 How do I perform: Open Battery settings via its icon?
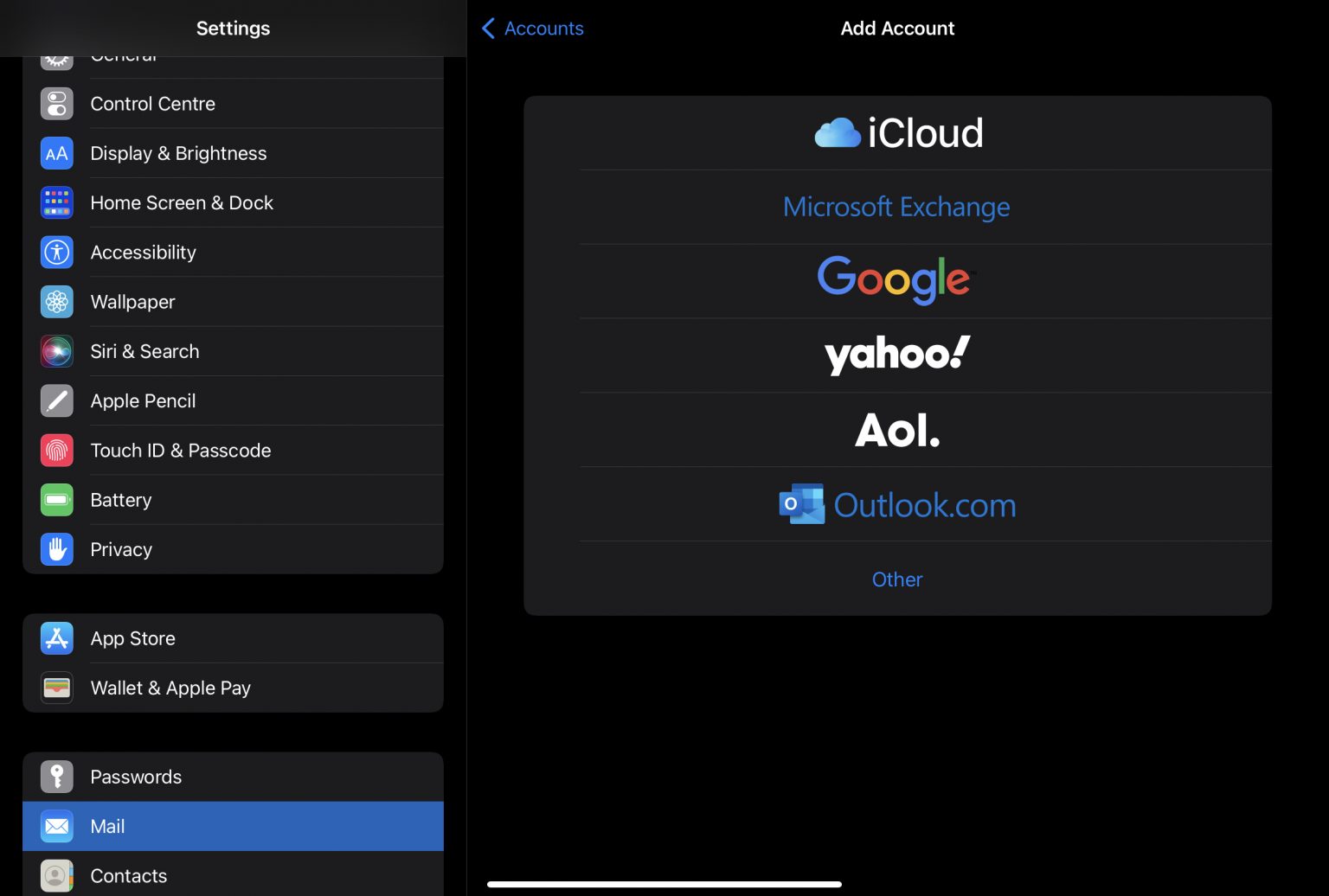[x=56, y=500]
